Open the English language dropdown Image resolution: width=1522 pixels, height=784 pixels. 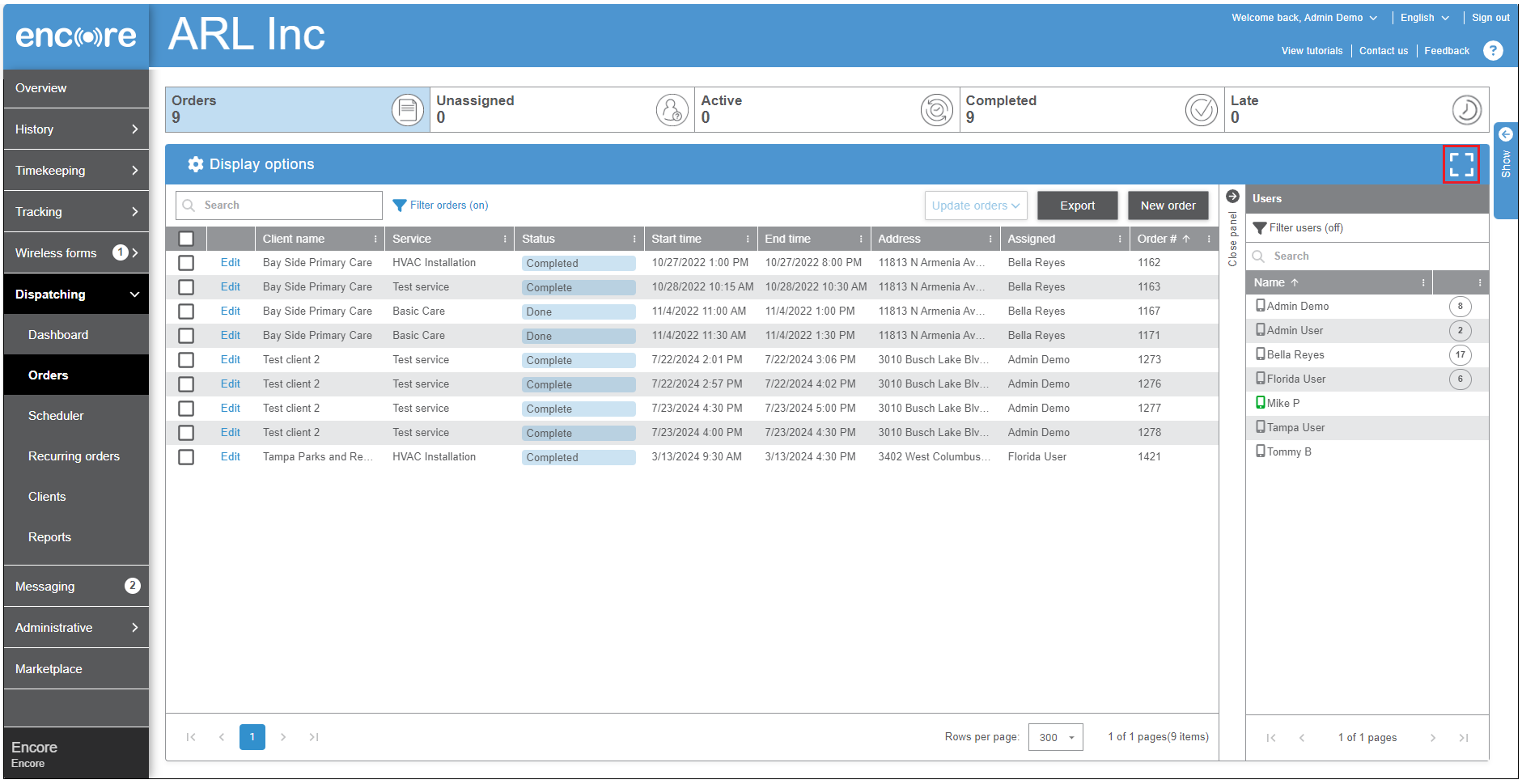(1425, 18)
